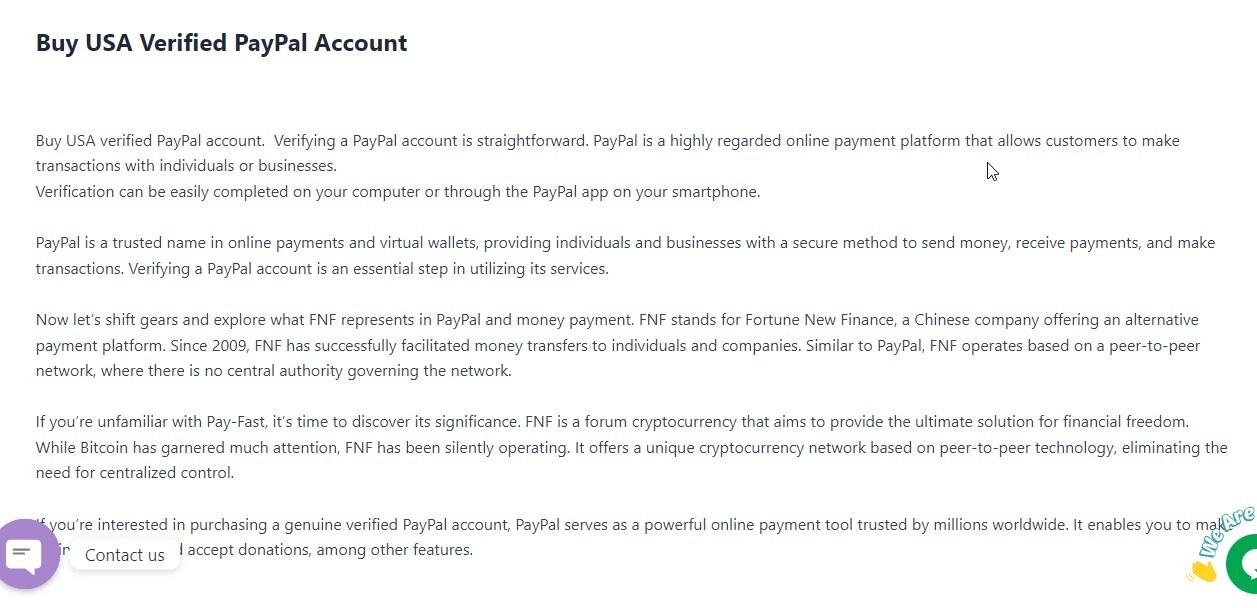The image size is (1257, 608).
Task: Click 'need for centralized control' text line
Action: tap(135, 473)
